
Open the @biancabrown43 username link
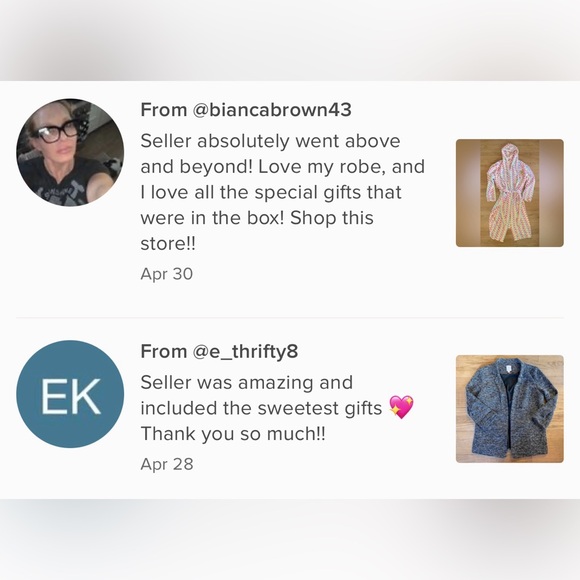pos(272,110)
